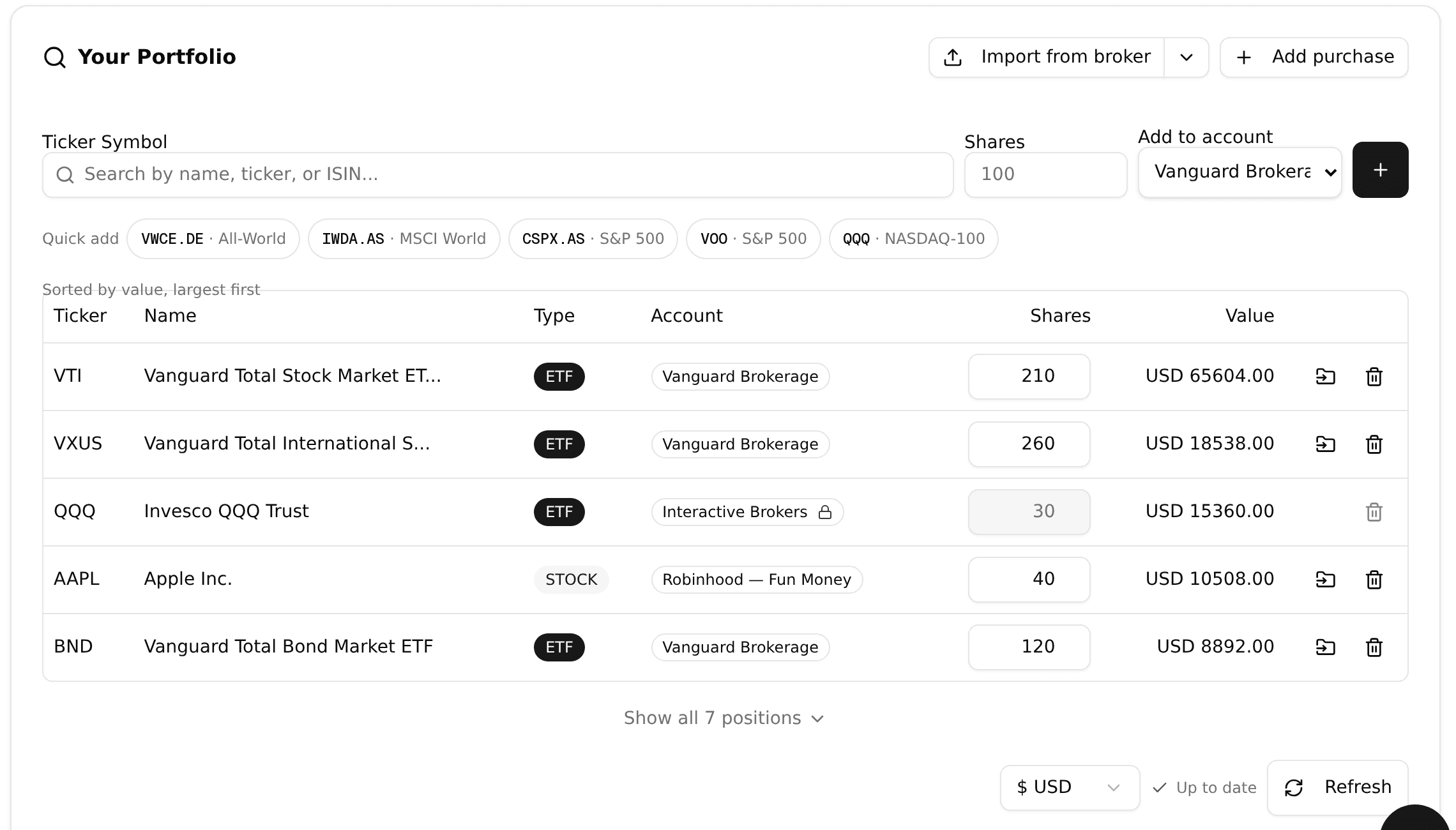Click the Vanguard Brokerage badge on VTI
The width and height of the screenshot is (1456, 830).
click(740, 377)
